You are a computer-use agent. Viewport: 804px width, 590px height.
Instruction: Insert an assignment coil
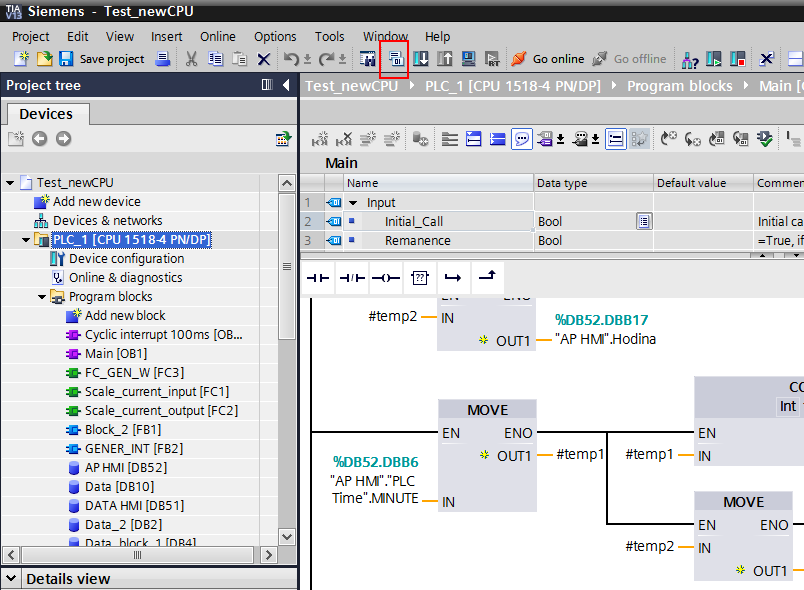pos(386,278)
